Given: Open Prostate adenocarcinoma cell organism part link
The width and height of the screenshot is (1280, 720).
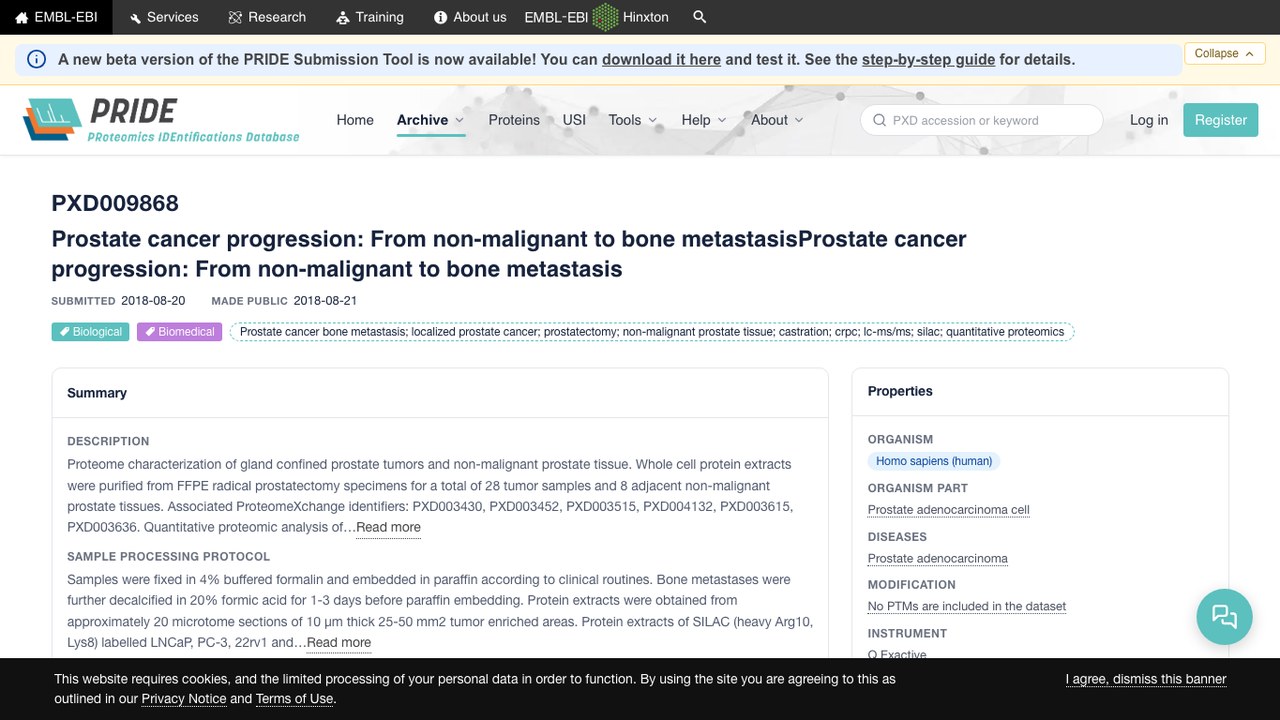Looking at the screenshot, I should 948,510.
